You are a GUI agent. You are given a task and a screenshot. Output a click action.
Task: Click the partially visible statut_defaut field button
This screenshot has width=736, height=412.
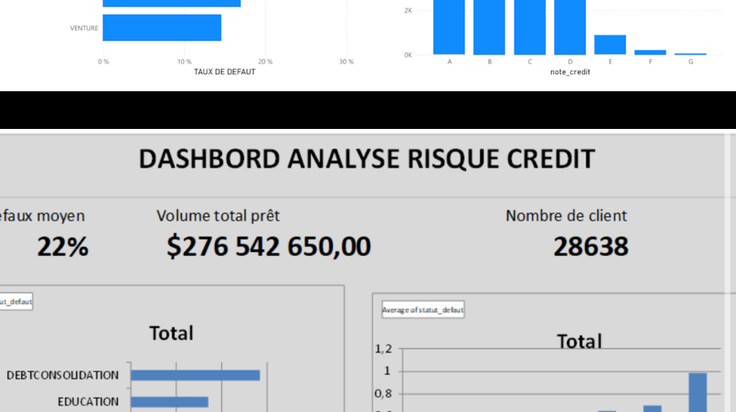(x=16, y=302)
